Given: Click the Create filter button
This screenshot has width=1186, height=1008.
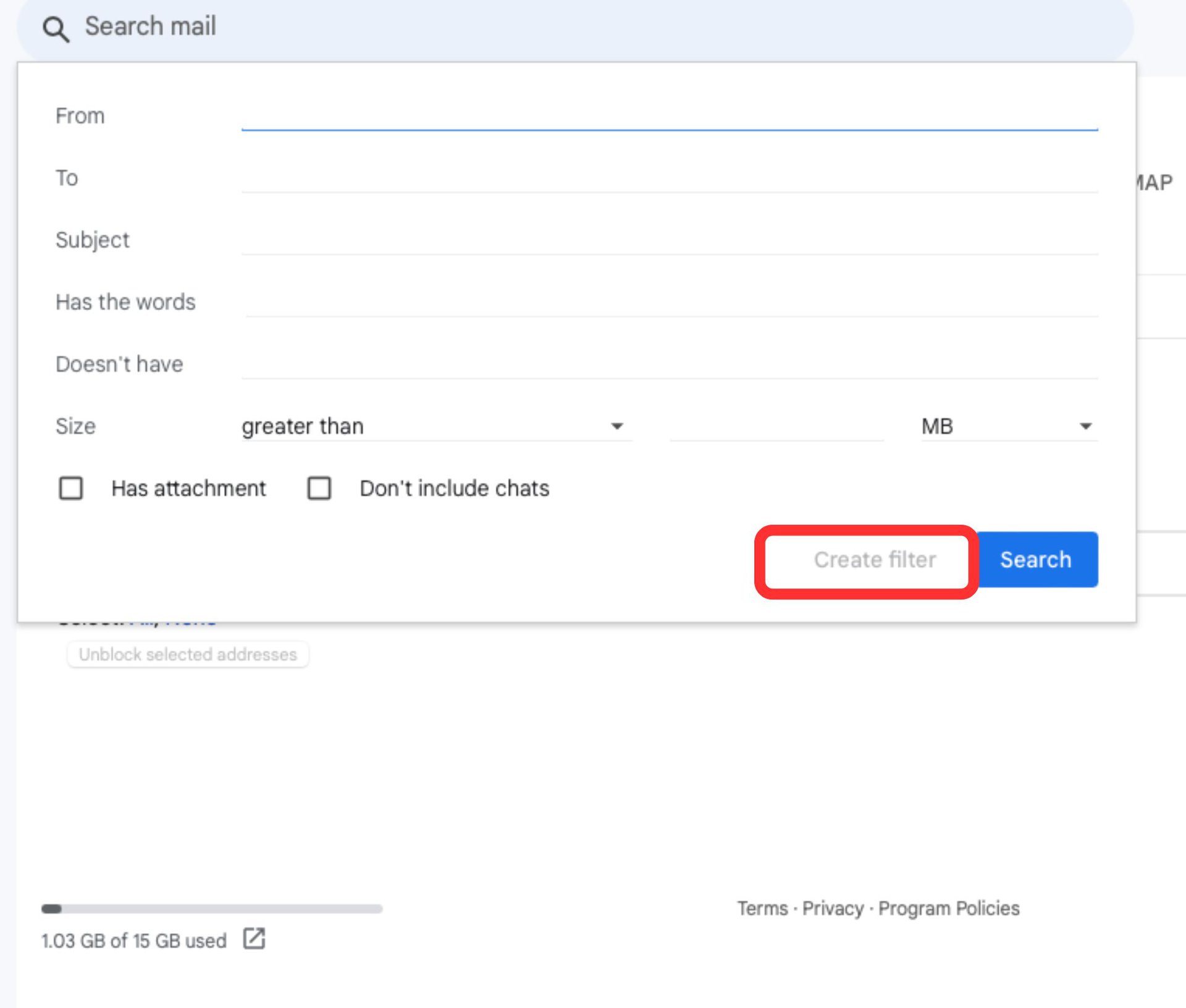Looking at the screenshot, I should 874,560.
